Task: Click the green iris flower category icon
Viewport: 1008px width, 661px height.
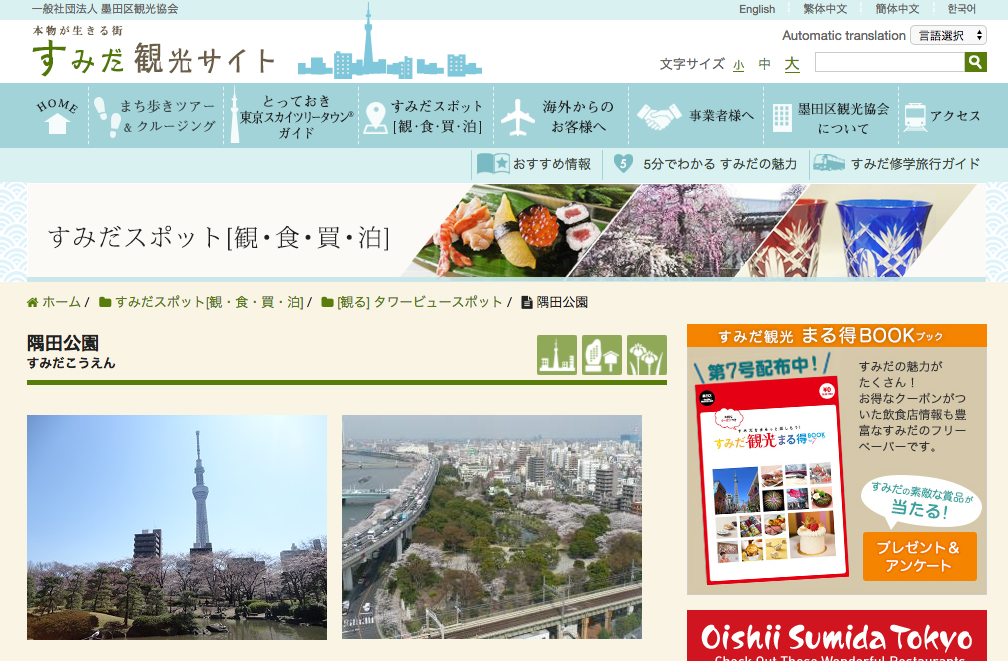Action: click(647, 355)
